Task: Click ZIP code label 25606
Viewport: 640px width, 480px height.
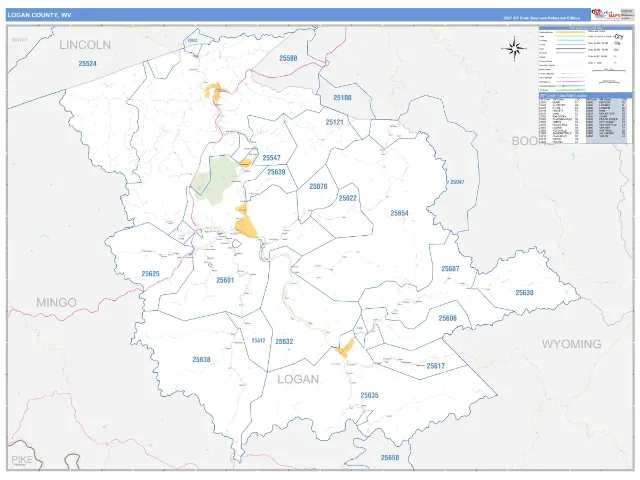Action: pyautogui.click(x=448, y=318)
